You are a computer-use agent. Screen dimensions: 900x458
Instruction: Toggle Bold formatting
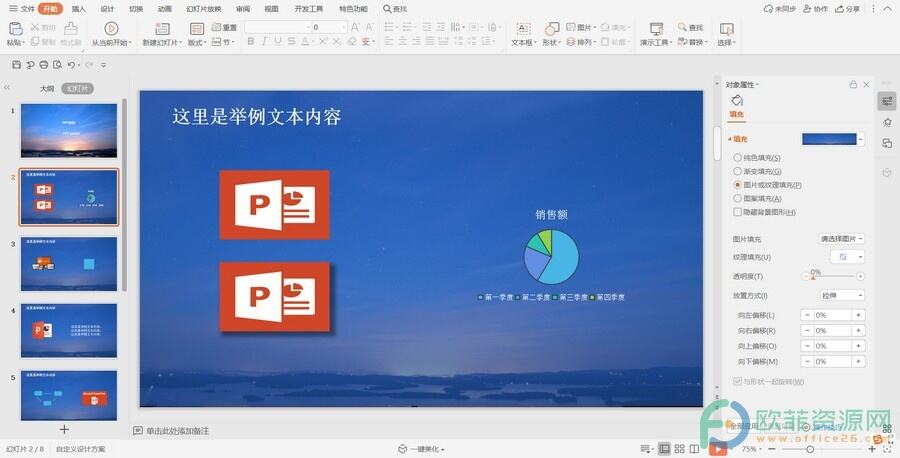(x=251, y=41)
